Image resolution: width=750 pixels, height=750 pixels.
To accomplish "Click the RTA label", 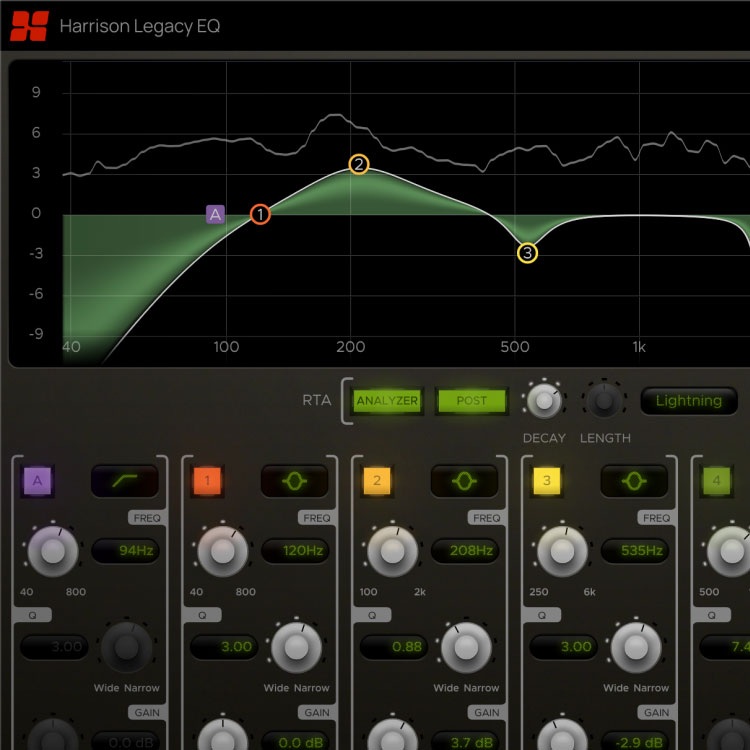I will [317, 400].
